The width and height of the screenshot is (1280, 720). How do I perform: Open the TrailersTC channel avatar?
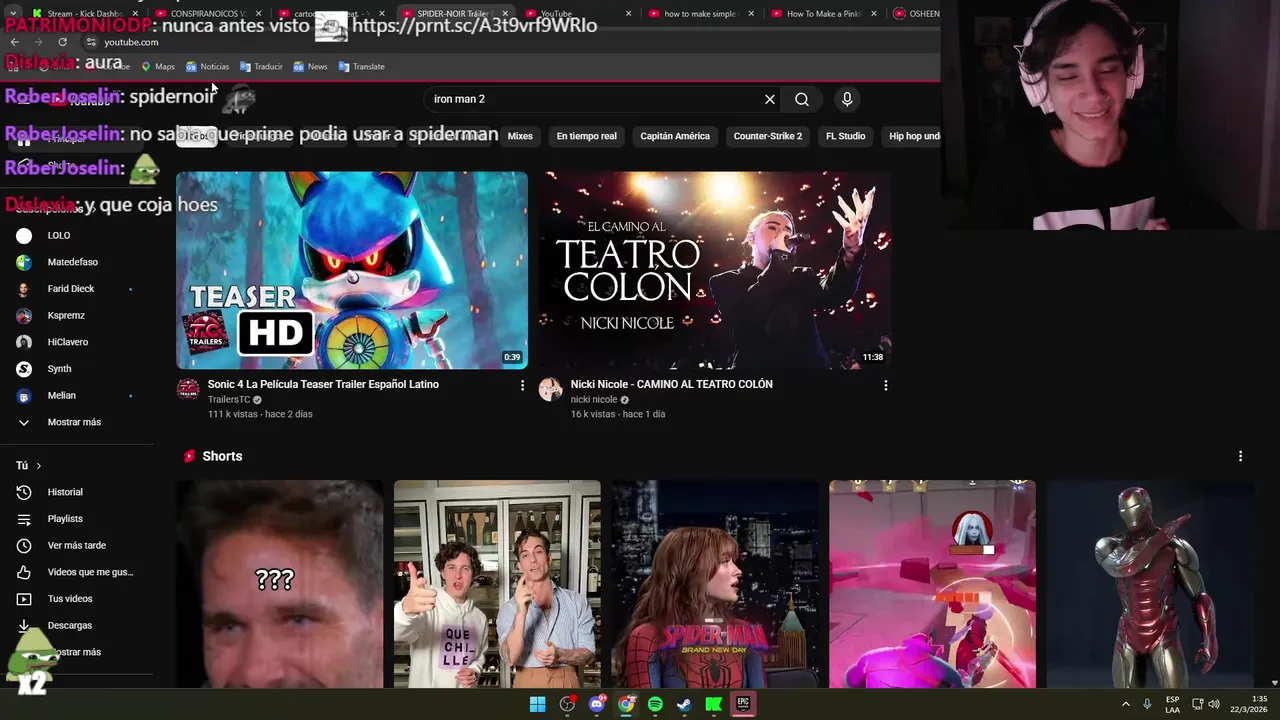188,390
